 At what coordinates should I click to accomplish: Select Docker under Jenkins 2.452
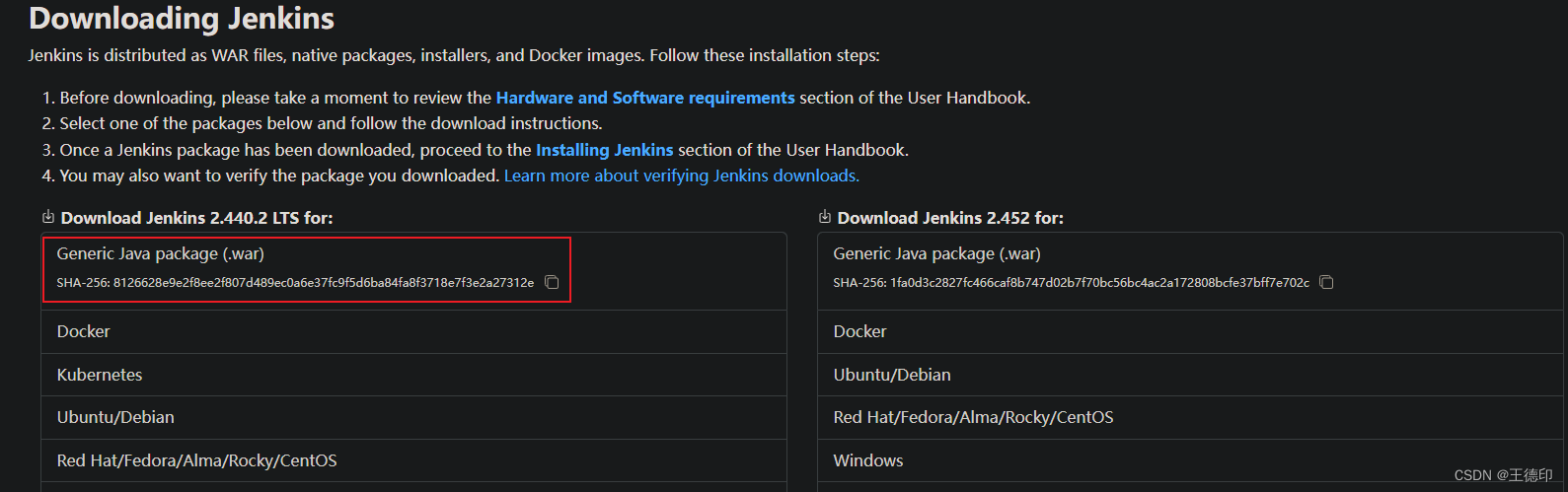[x=1190, y=332]
